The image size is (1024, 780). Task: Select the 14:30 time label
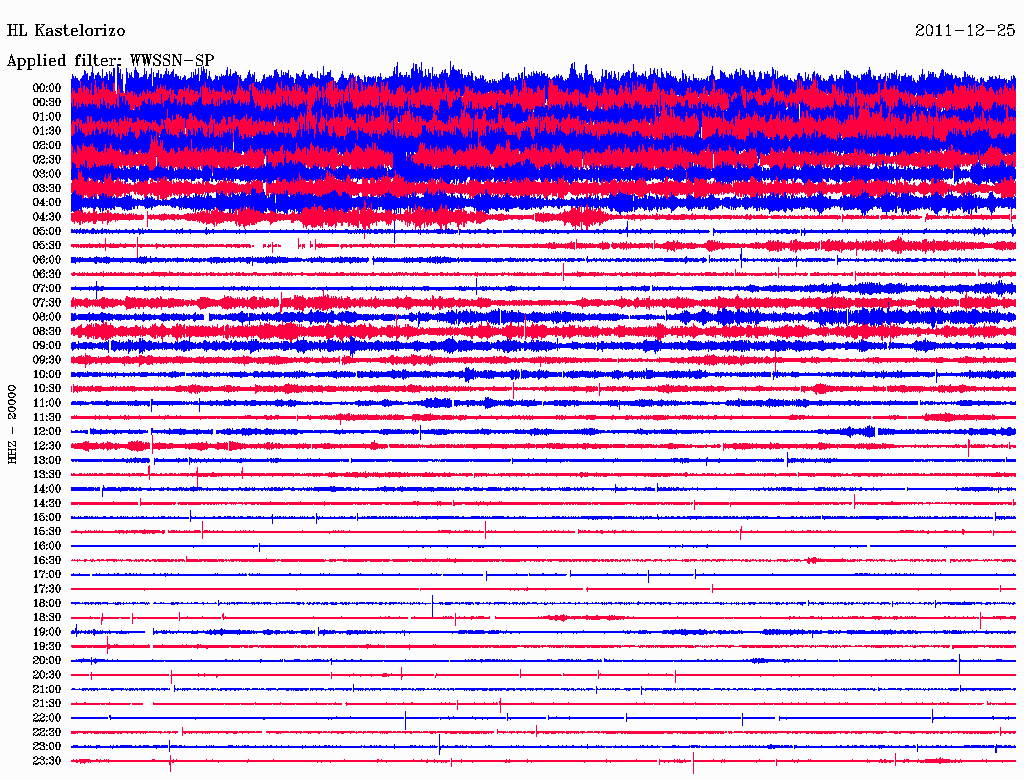click(47, 504)
